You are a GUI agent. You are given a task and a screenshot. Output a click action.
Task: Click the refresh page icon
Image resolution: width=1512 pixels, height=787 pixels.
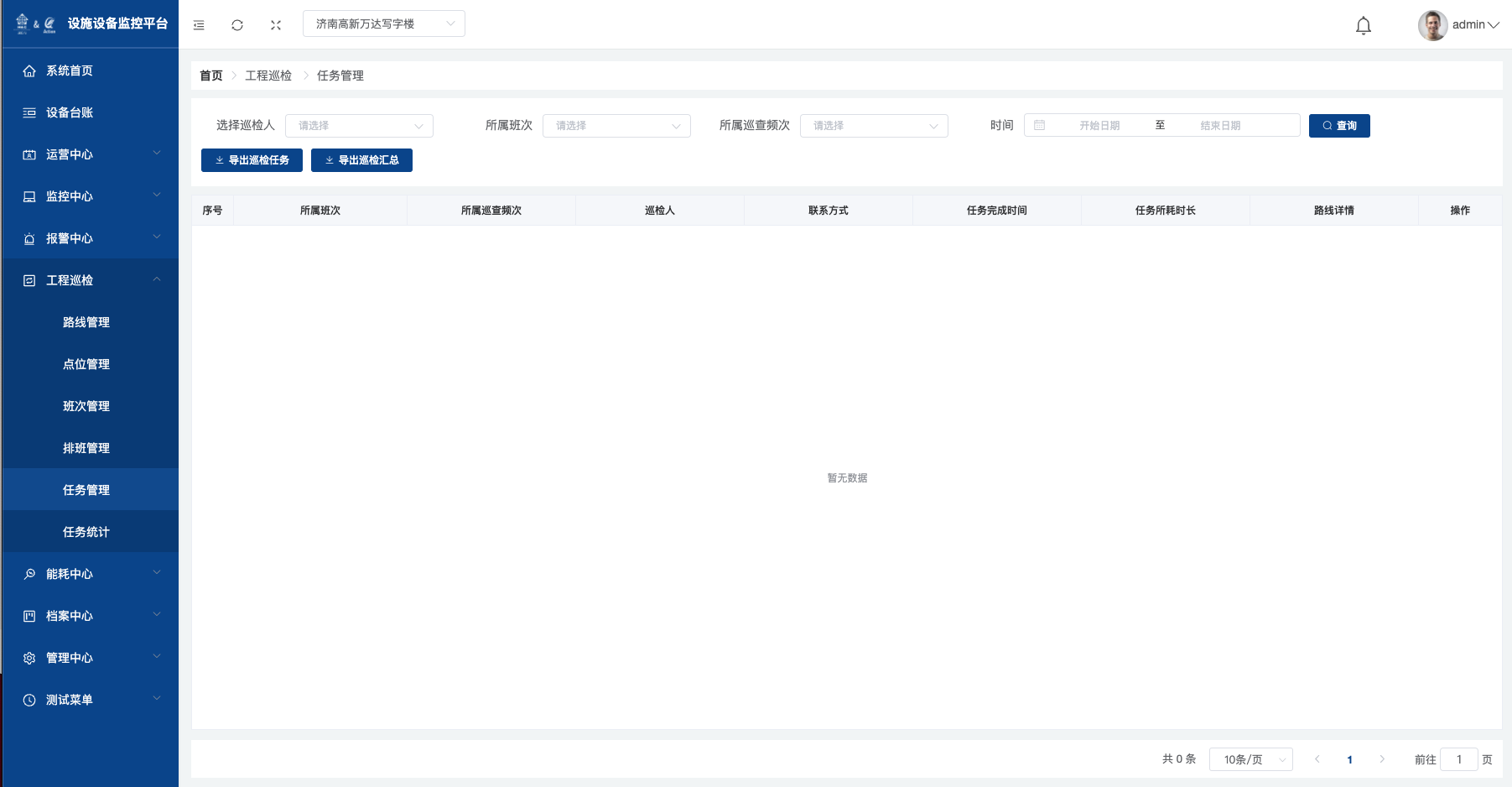tap(237, 25)
